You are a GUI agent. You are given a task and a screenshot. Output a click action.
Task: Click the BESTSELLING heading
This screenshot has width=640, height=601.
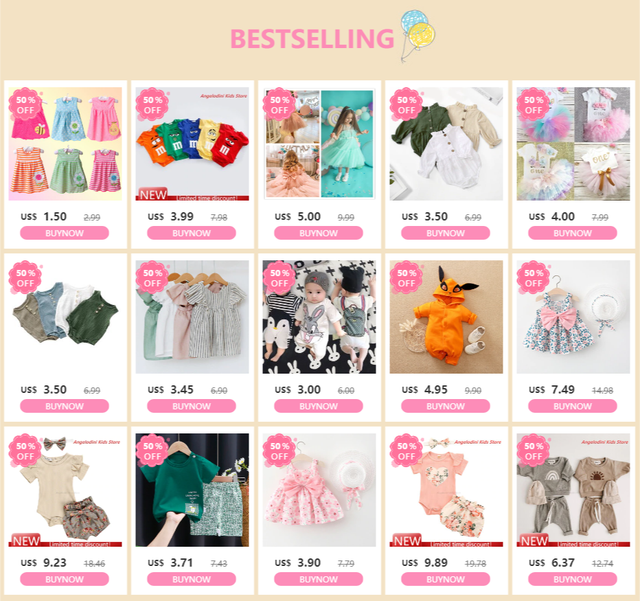tap(312, 39)
